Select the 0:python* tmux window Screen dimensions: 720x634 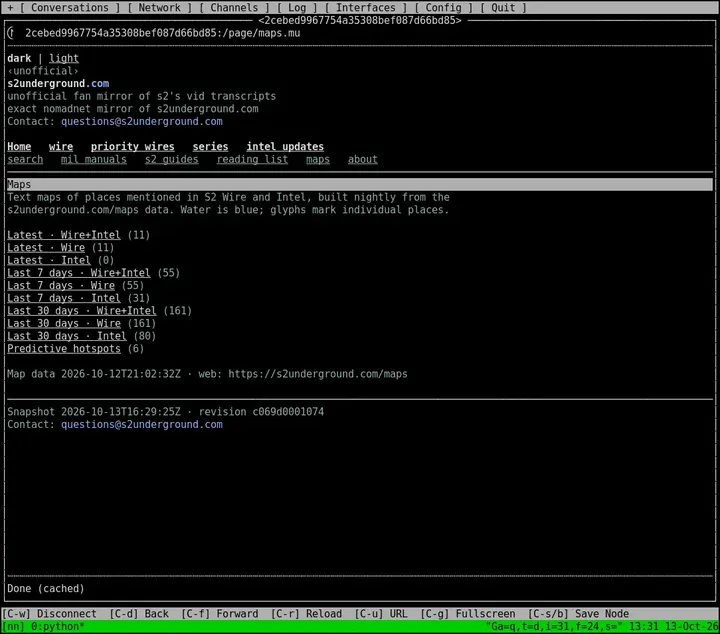click(x=58, y=627)
